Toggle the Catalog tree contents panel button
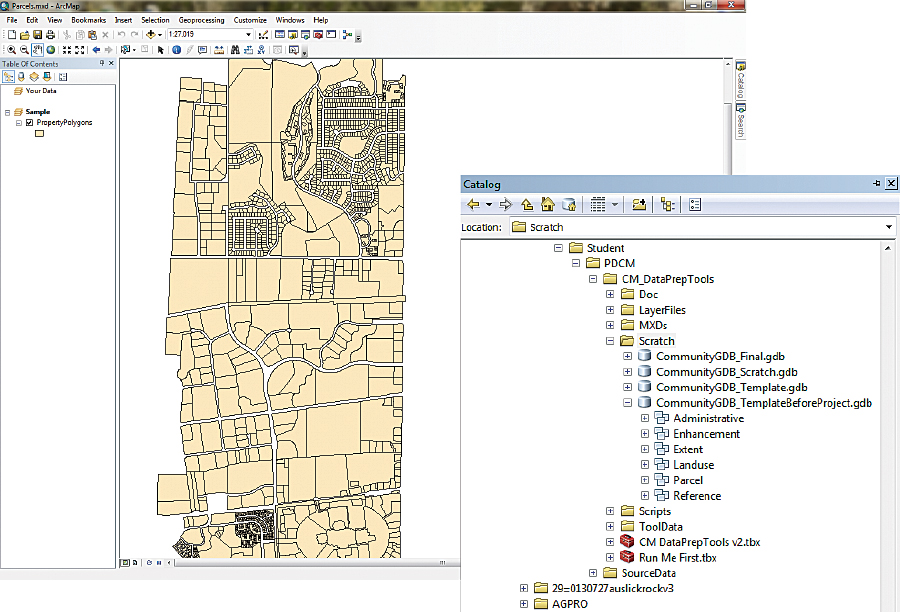Image resolution: width=900 pixels, height=612 pixels. coord(667,204)
